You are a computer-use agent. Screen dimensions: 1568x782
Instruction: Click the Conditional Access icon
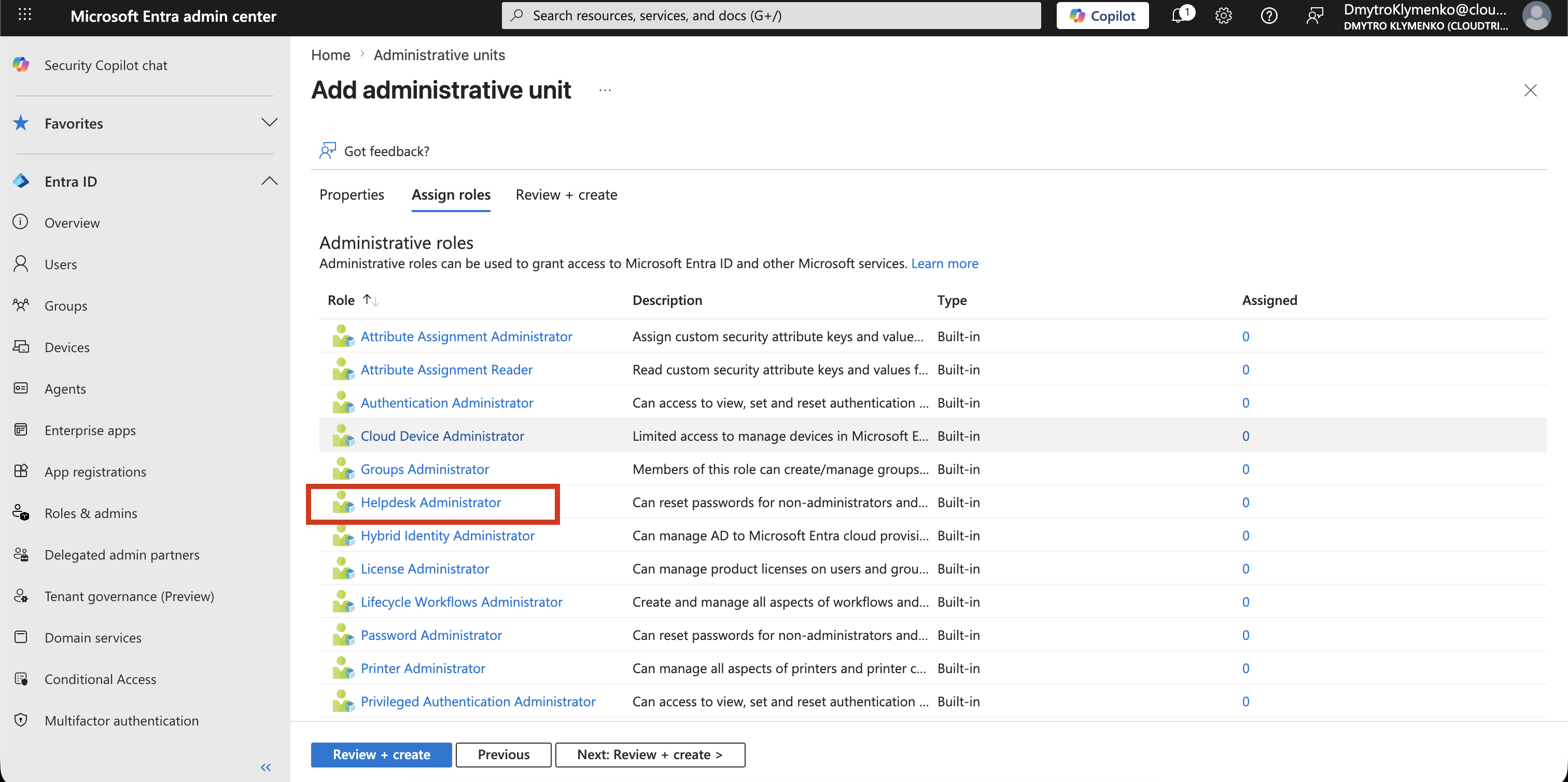point(21,678)
